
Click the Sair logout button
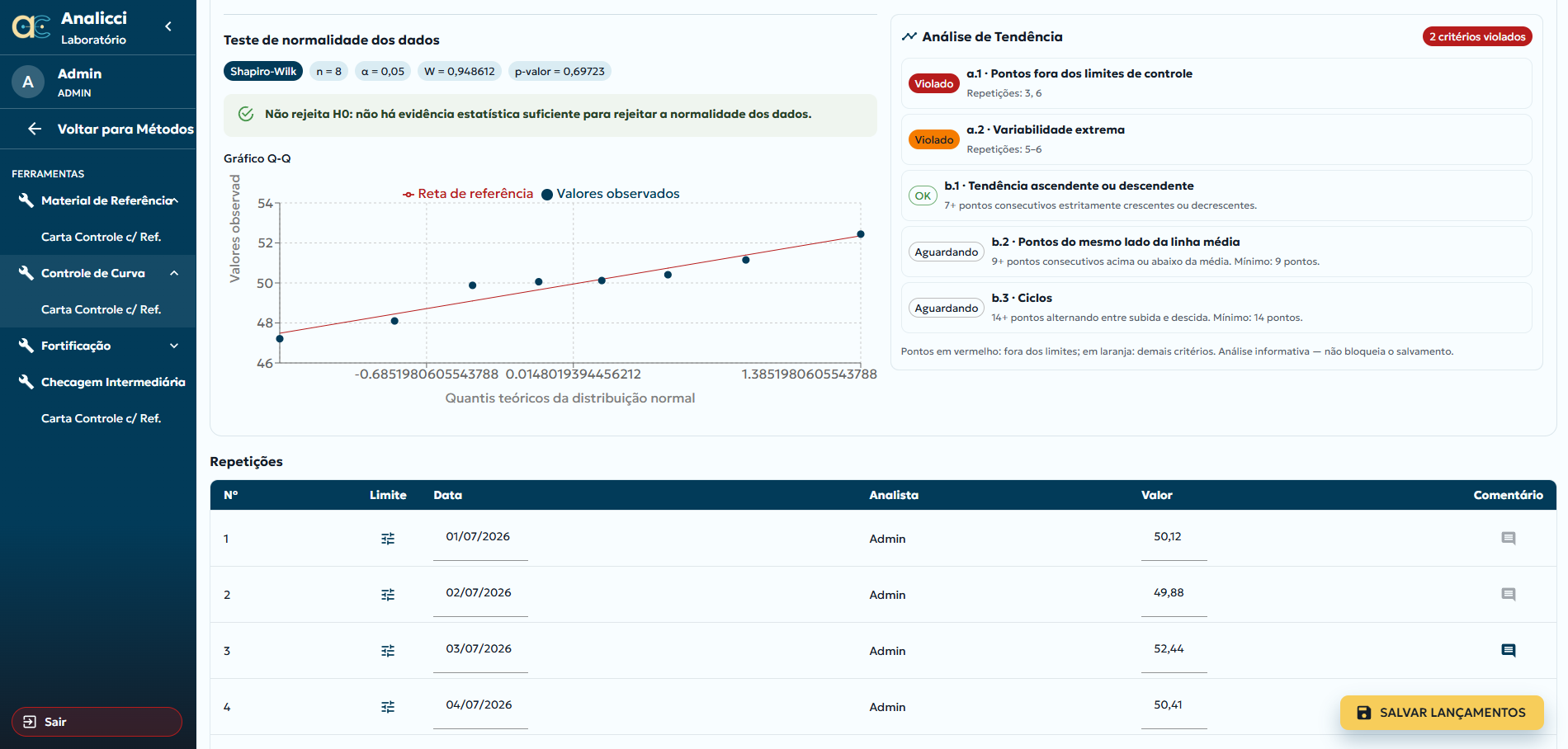point(97,722)
